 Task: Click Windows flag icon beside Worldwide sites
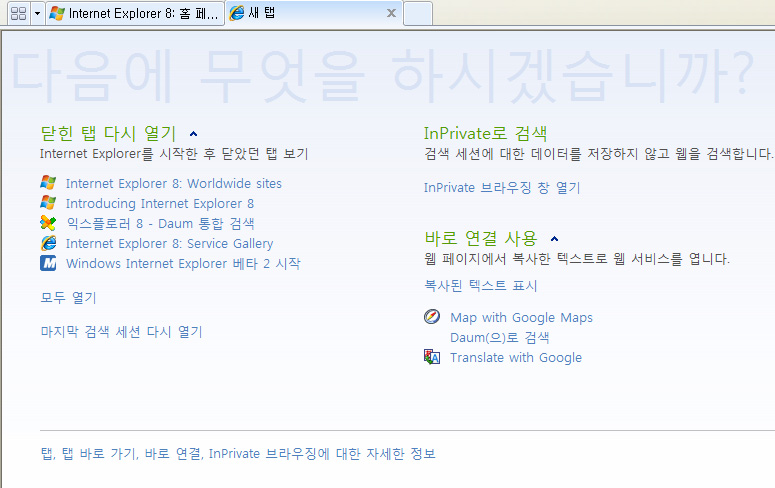click(48, 183)
